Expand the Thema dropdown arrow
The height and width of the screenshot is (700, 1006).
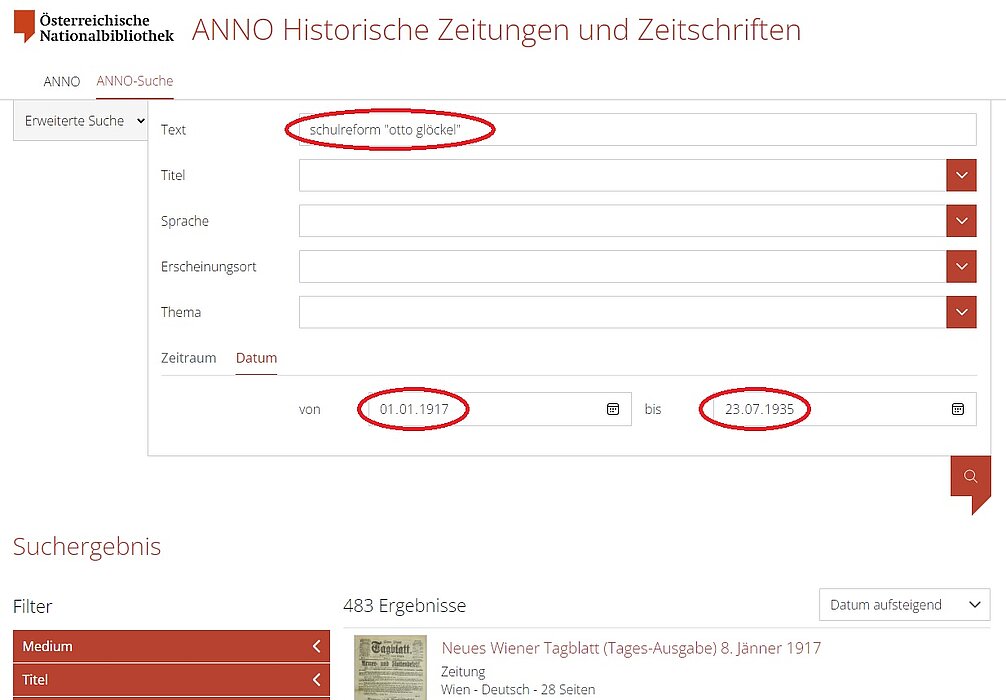(961, 312)
